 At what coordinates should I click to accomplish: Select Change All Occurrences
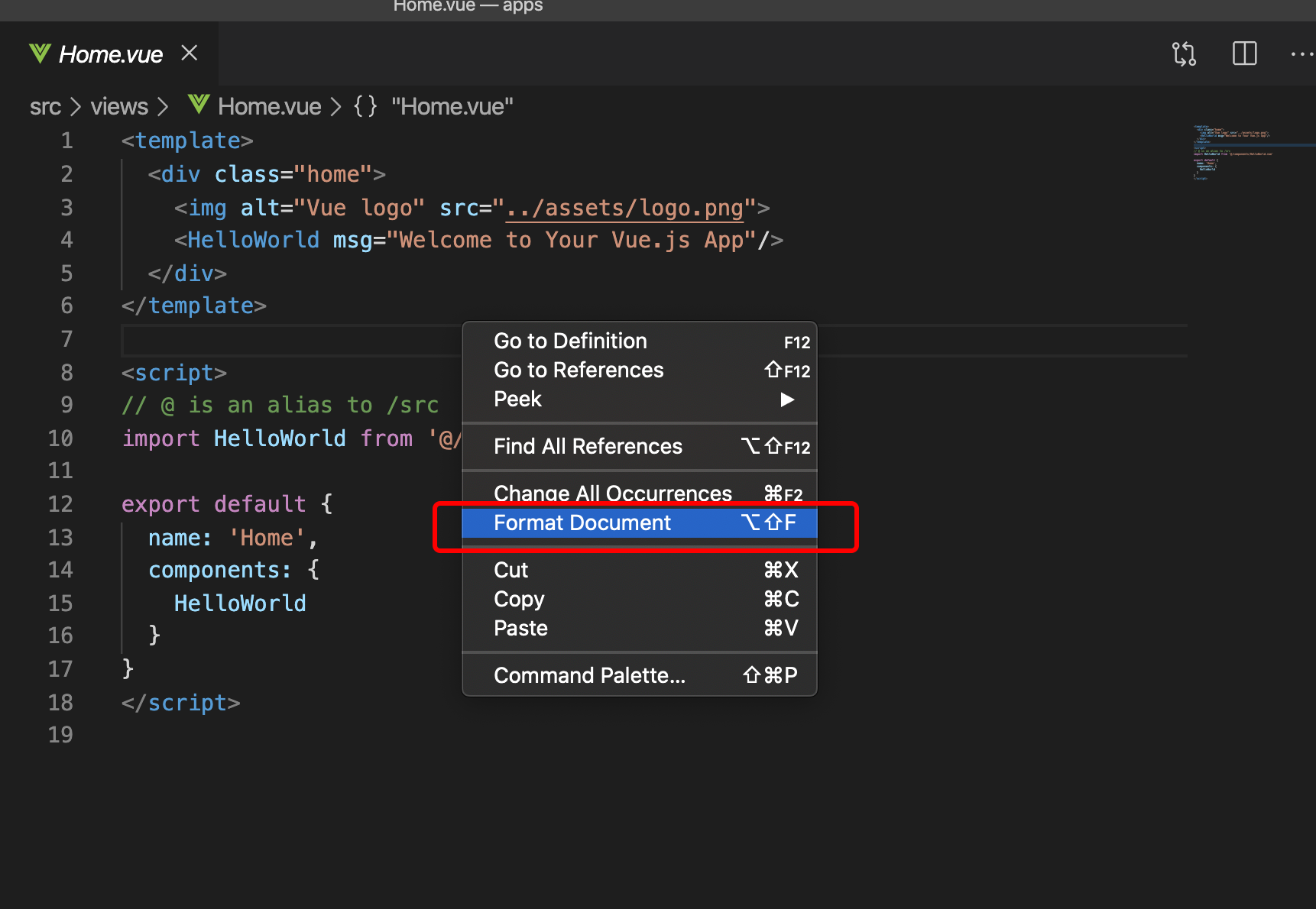640,493
